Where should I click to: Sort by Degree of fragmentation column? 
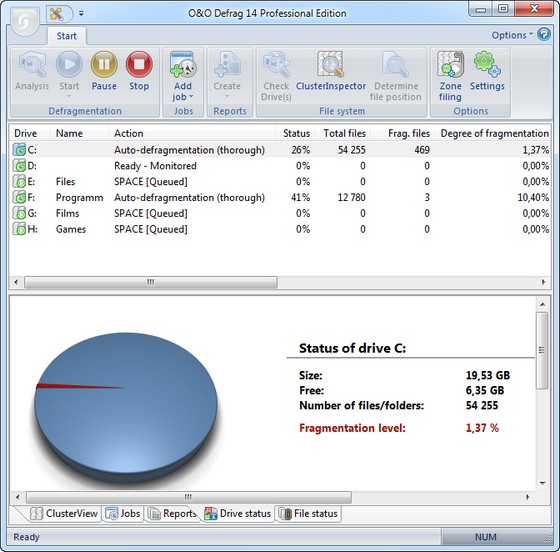tap(494, 133)
